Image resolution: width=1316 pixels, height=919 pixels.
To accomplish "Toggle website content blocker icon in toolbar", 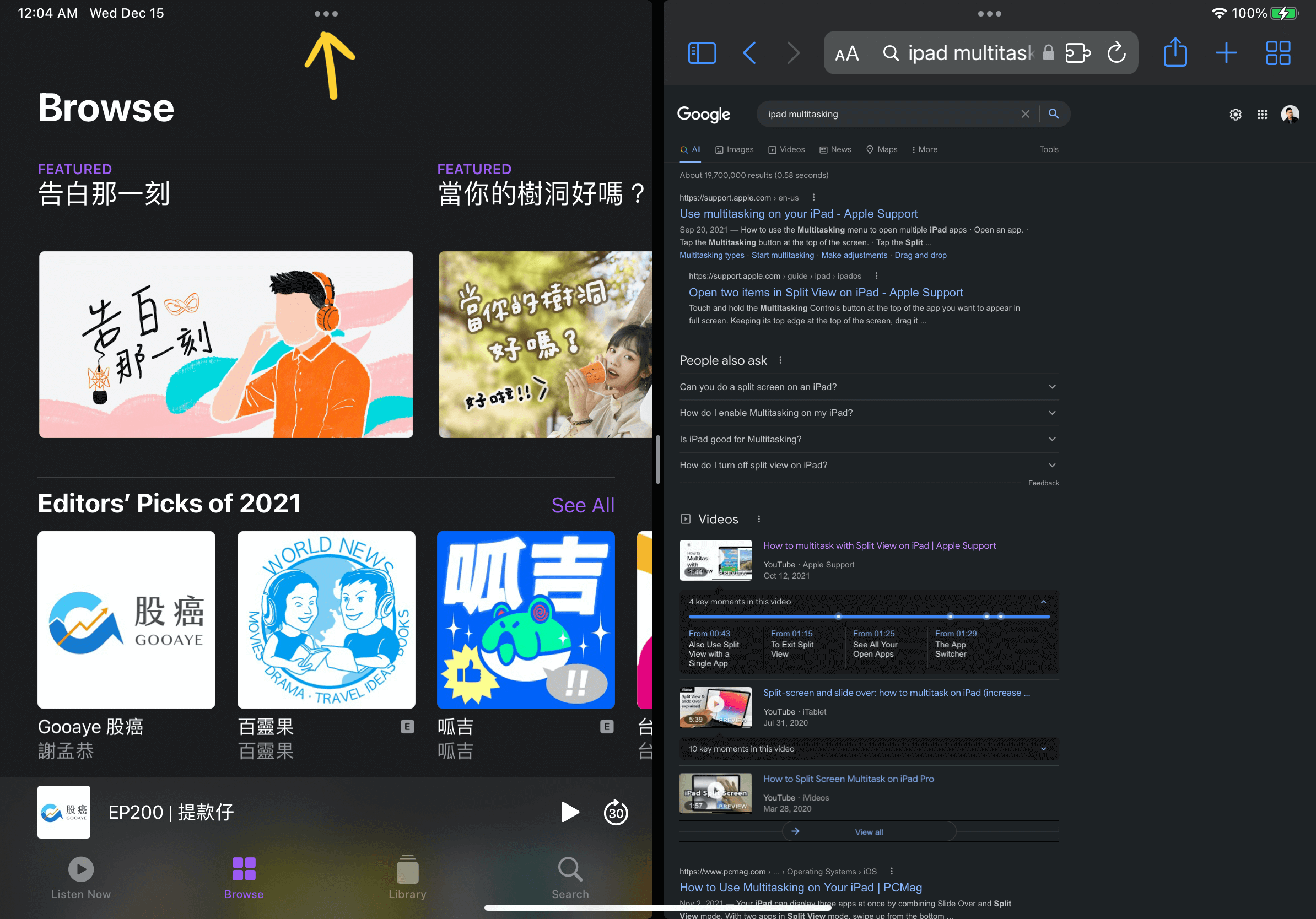I will click(1080, 52).
